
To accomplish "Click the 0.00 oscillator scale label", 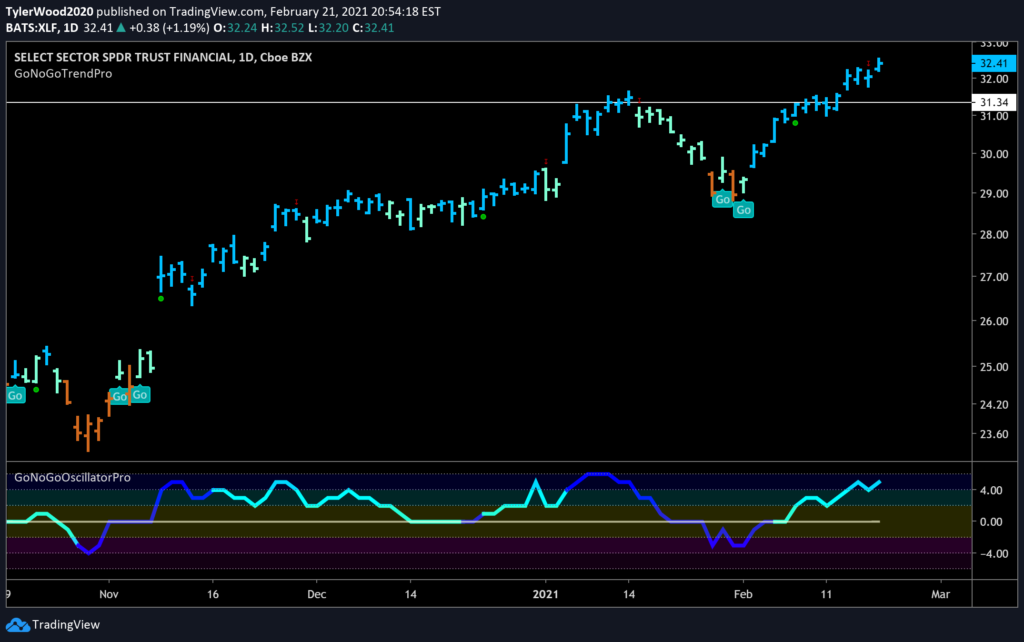I will point(991,522).
